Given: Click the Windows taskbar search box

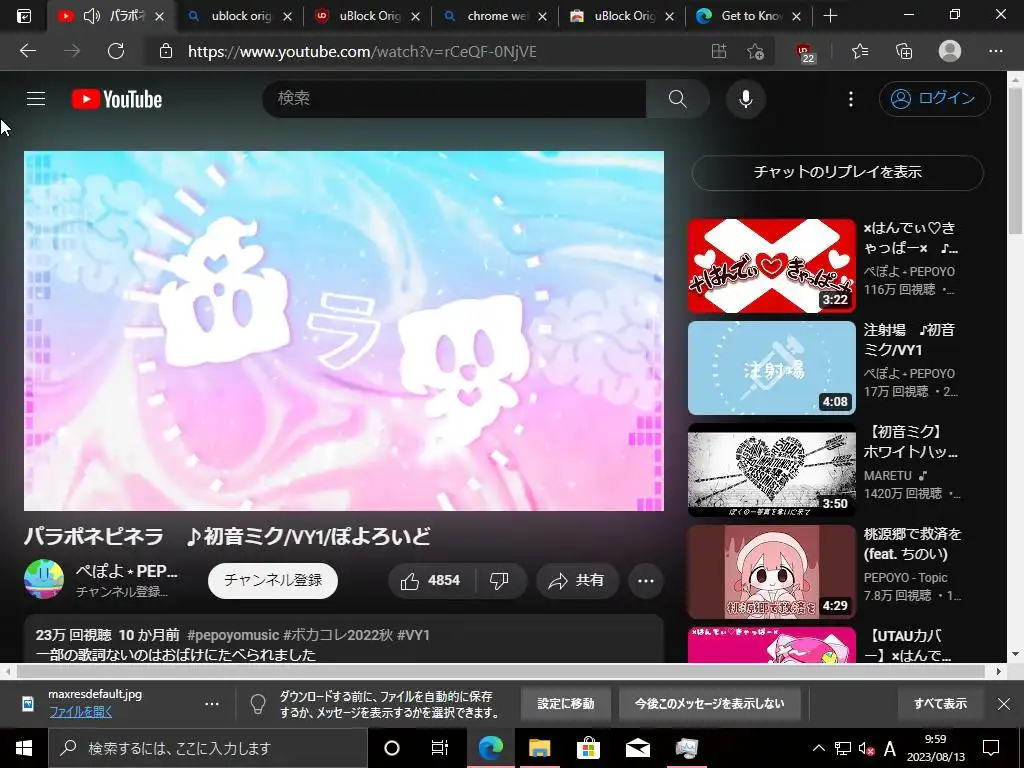Looking at the screenshot, I should coord(208,748).
